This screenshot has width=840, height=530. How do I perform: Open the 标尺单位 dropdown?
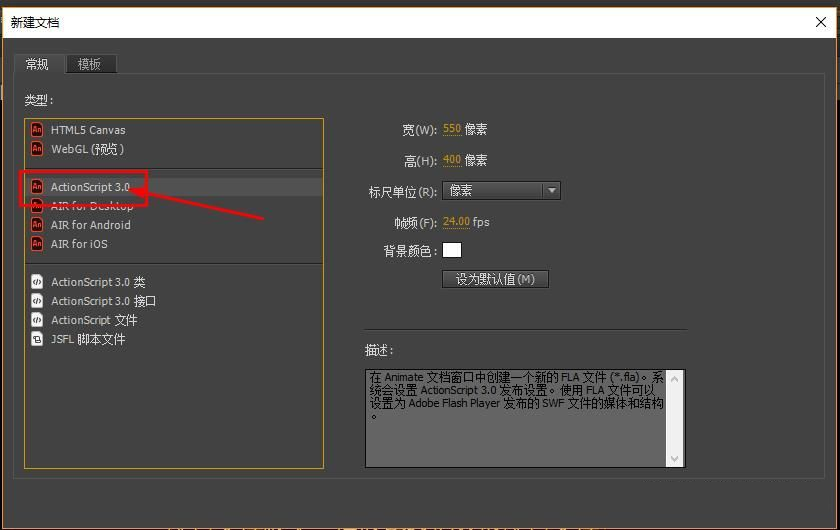coord(501,190)
